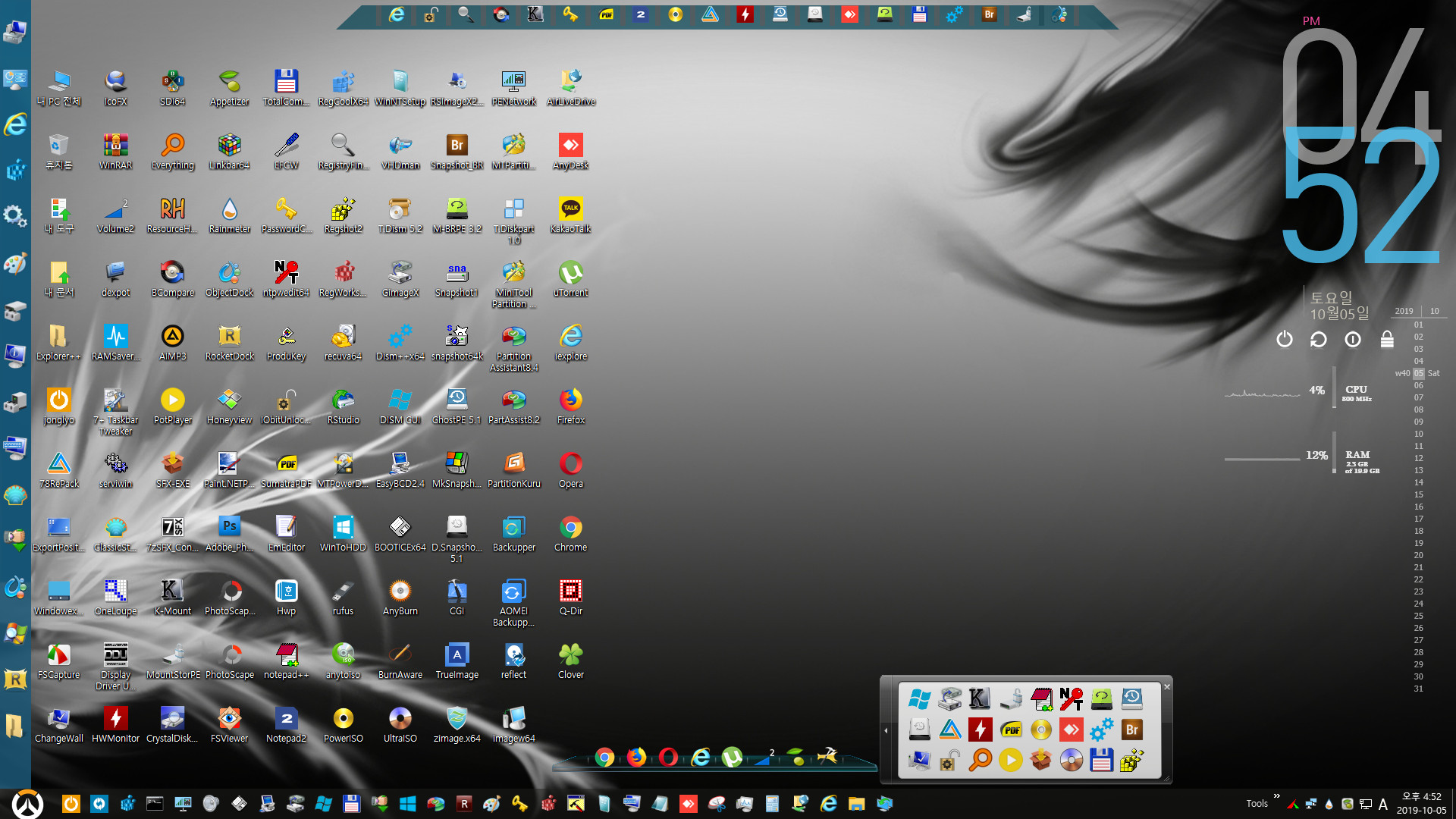This screenshot has width=1456, height=819.
Task: Click the Rainmeter lock padlock button
Action: [x=1387, y=339]
